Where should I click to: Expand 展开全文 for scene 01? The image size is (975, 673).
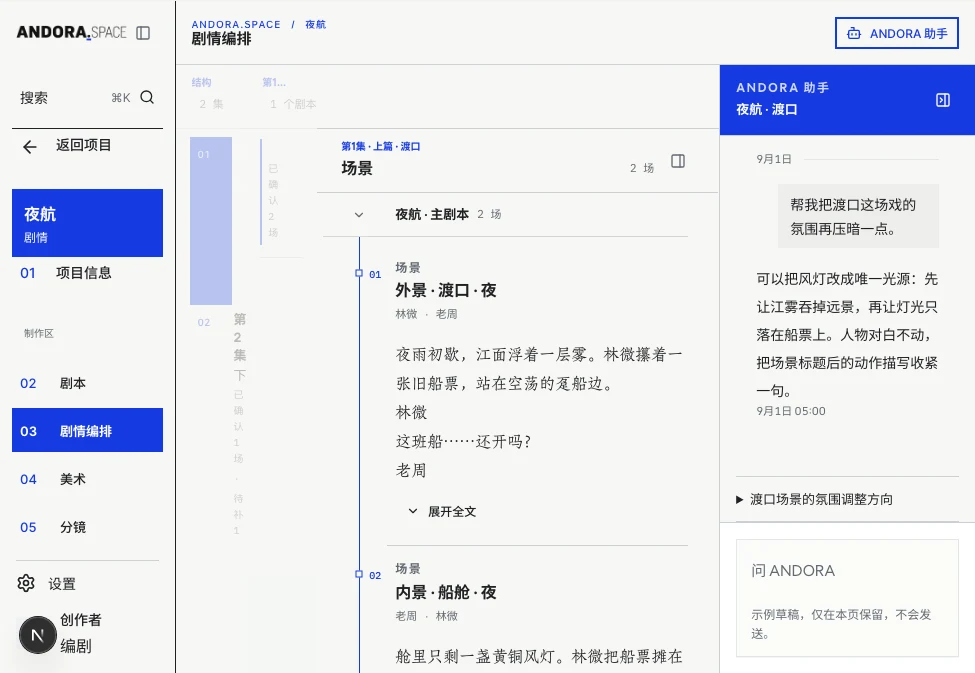(442, 511)
